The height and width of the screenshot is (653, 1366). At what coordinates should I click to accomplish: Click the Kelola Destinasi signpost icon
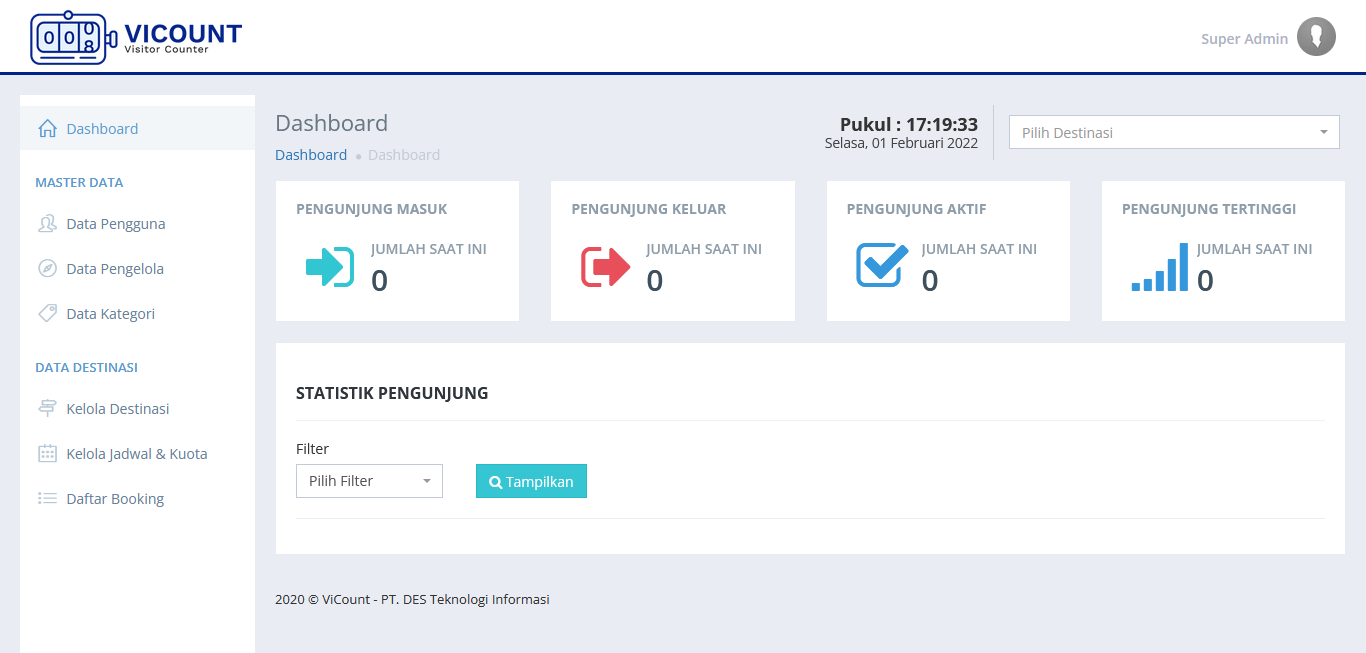[47, 409]
